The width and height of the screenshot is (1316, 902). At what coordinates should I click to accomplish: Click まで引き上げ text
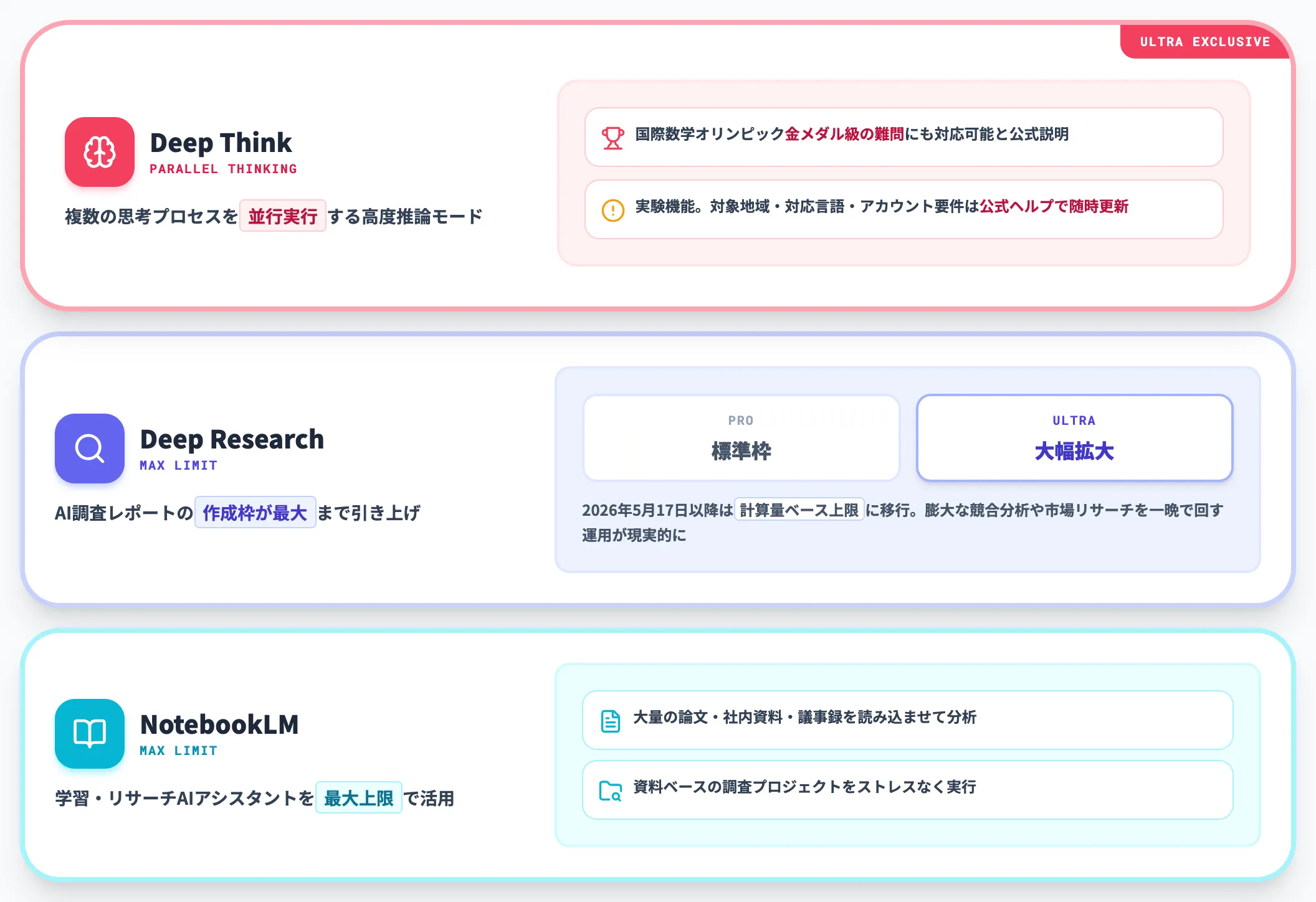[x=369, y=513]
